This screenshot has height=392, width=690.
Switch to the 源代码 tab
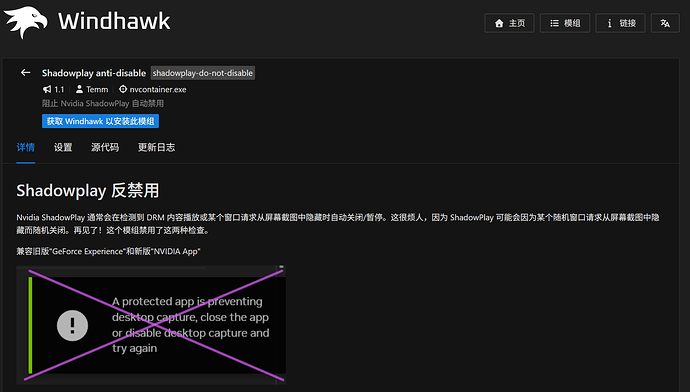point(105,147)
